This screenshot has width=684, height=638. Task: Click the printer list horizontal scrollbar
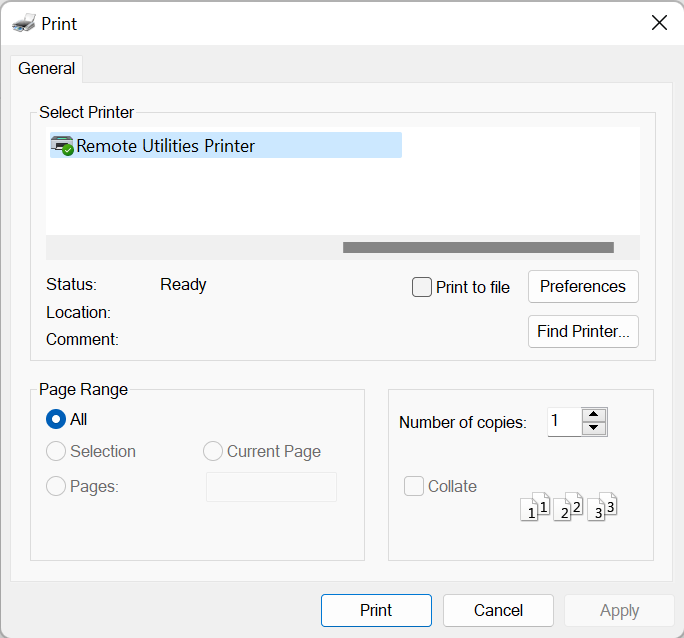click(x=478, y=247)
